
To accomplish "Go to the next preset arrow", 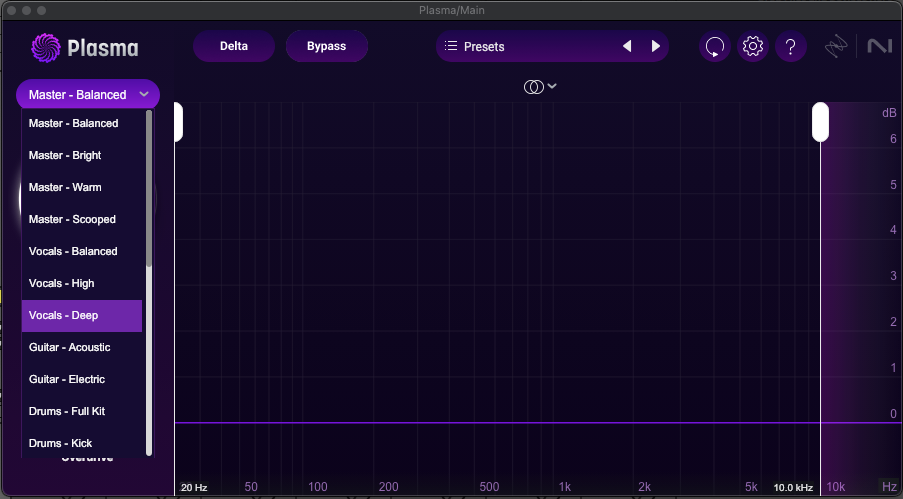I will 655,46.
